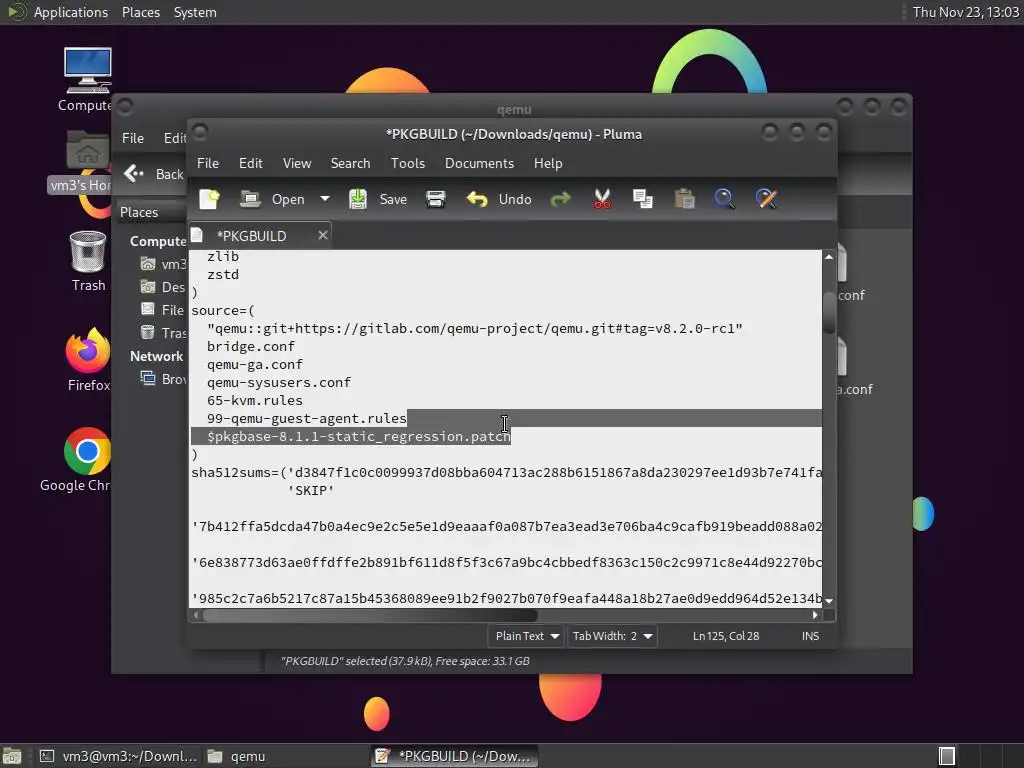Go Back in the qemu file manager
The height and width of the screenshot is (768, 1024).
[x=153, y=174]
